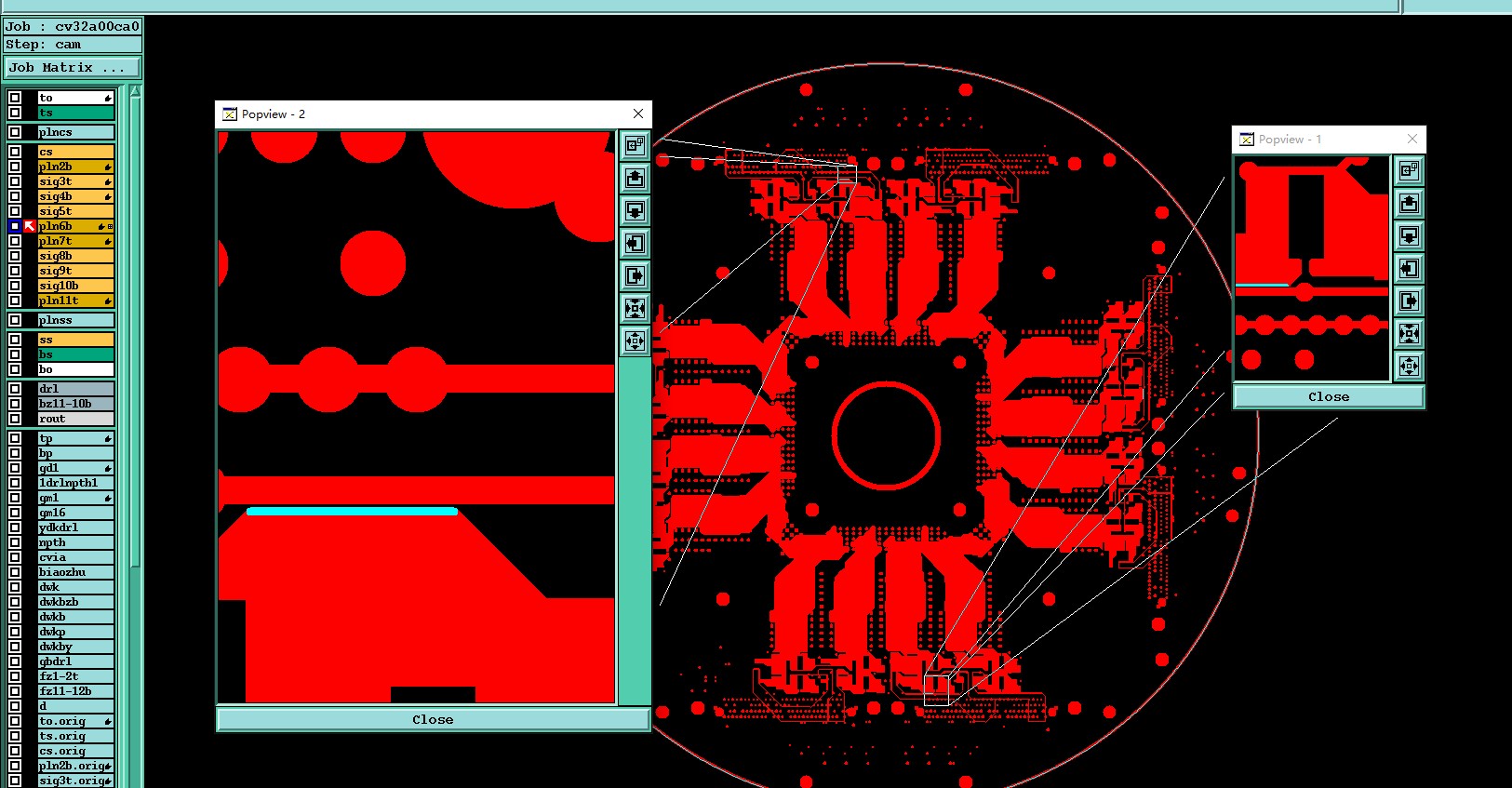Zoom out using Popview 2 outward-arrows icon

point(636,341)
